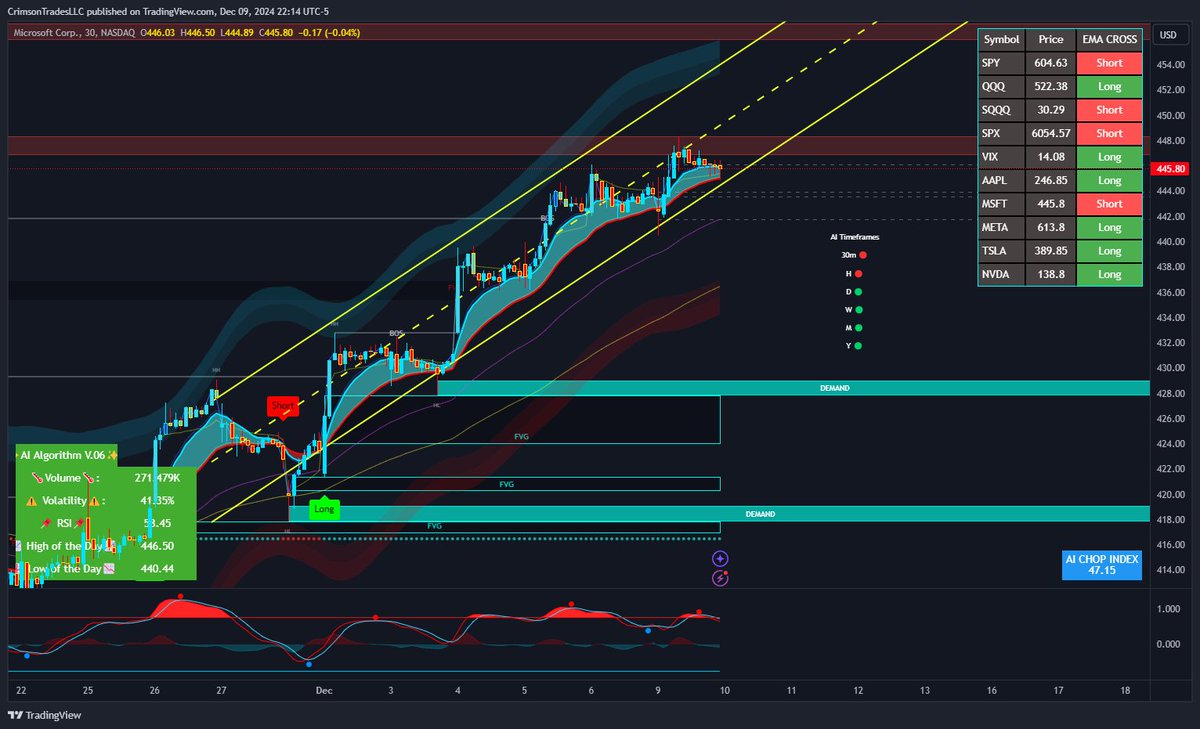1200x729 pixels.
Task: Click the red Short flag marker on the chart
Action: tap(281, 405)
